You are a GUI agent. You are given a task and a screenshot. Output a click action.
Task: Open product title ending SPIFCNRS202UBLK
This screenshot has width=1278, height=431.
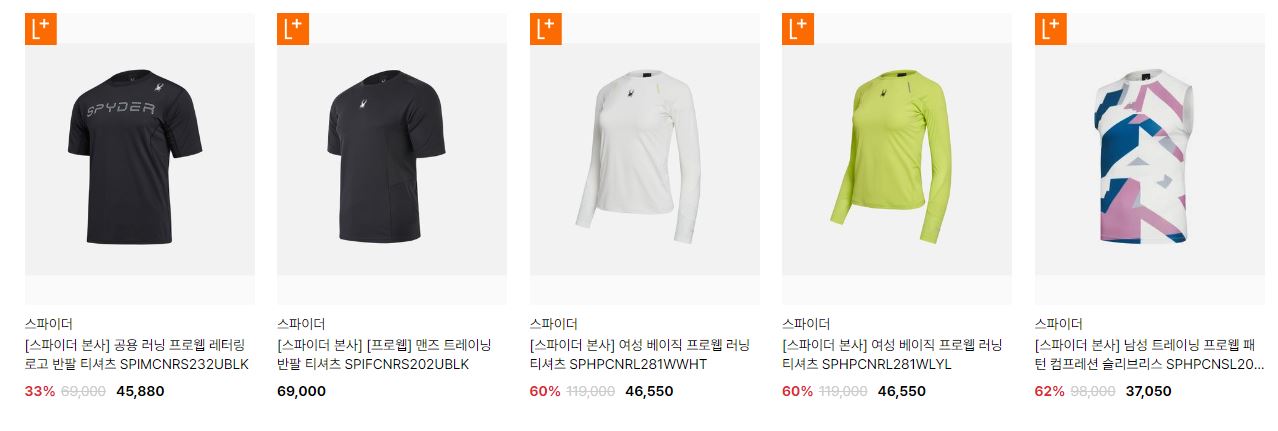coord(387,355)
